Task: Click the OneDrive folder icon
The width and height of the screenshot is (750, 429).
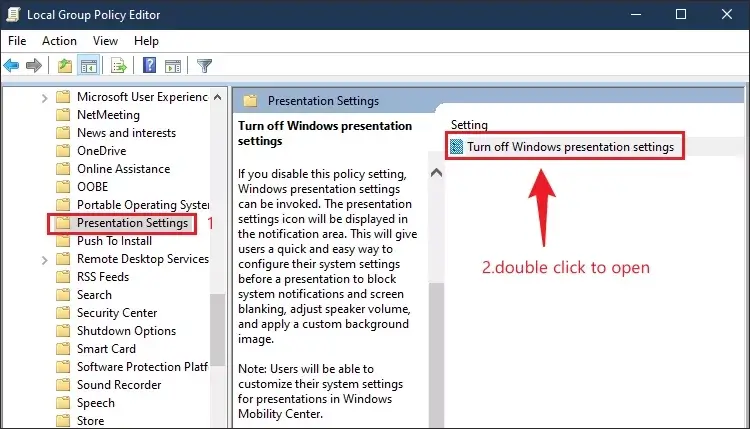Action: tap(63, 151)
